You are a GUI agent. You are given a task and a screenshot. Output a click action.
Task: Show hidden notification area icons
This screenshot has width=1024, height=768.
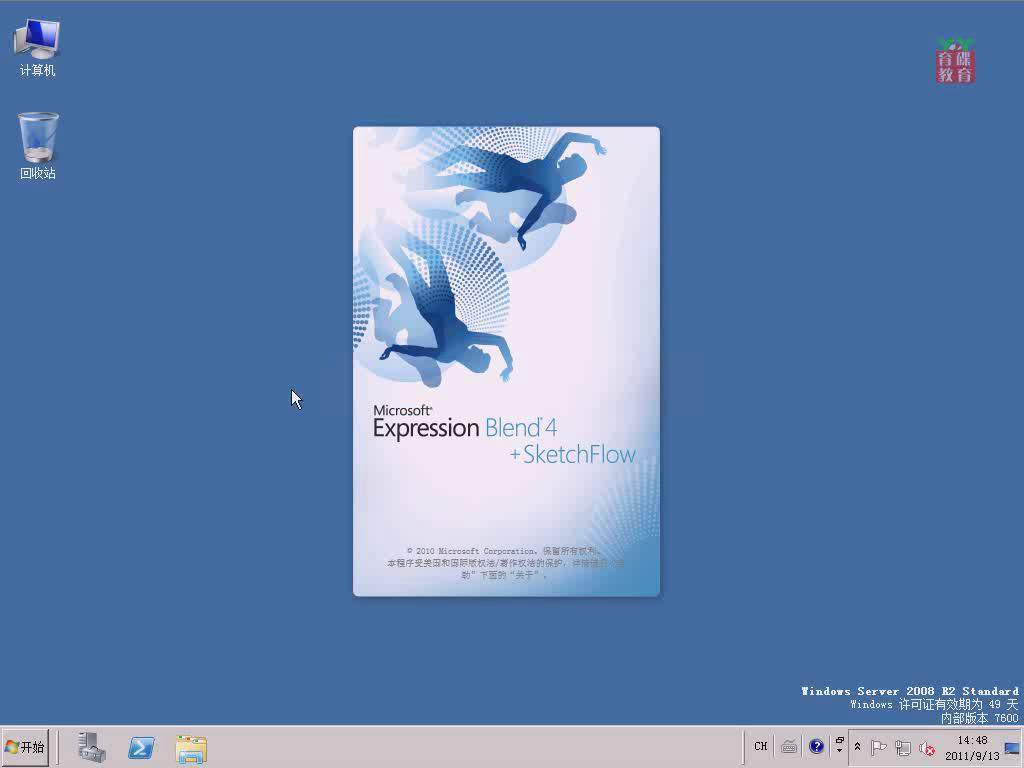(x=857, y=746)
